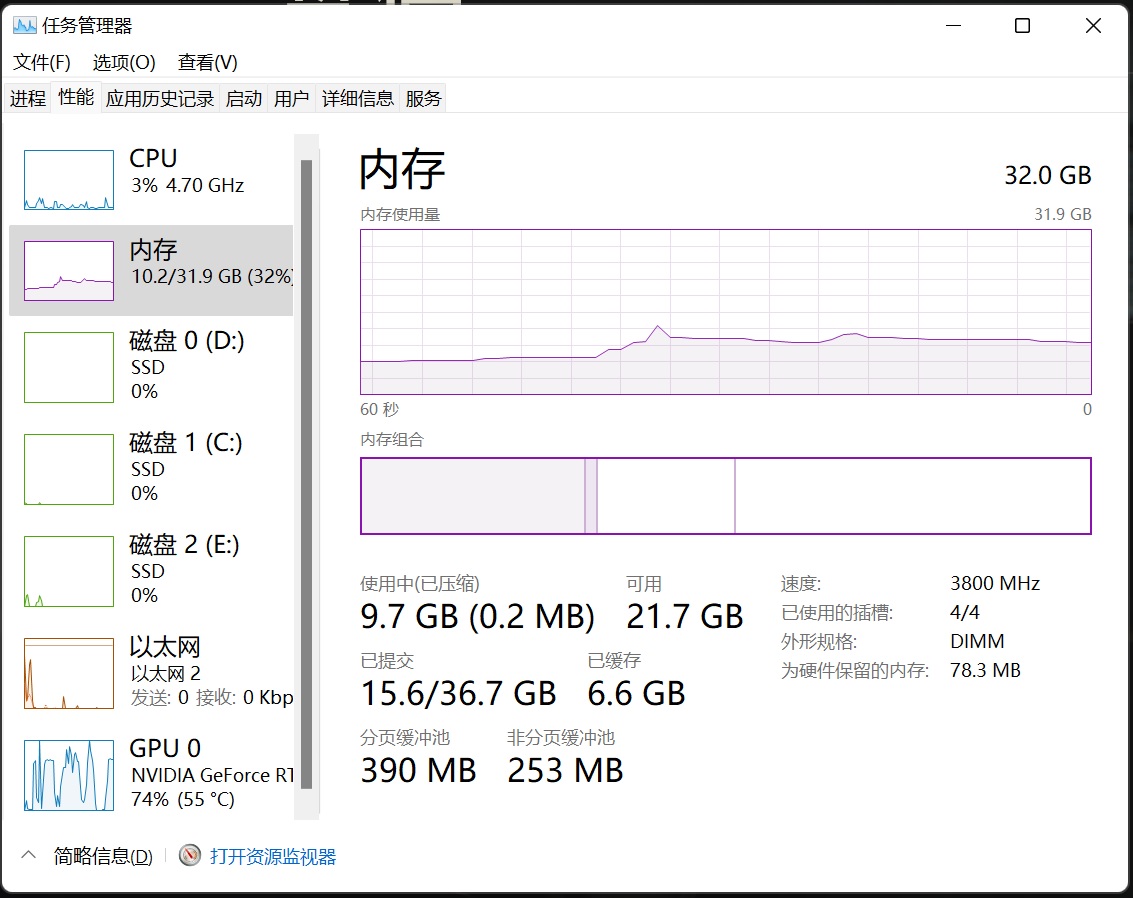Viewport: 1133px width, 898px height.
Task: Open the 以太网 Ethernet graph thumbnail
Action: (68, 673)
